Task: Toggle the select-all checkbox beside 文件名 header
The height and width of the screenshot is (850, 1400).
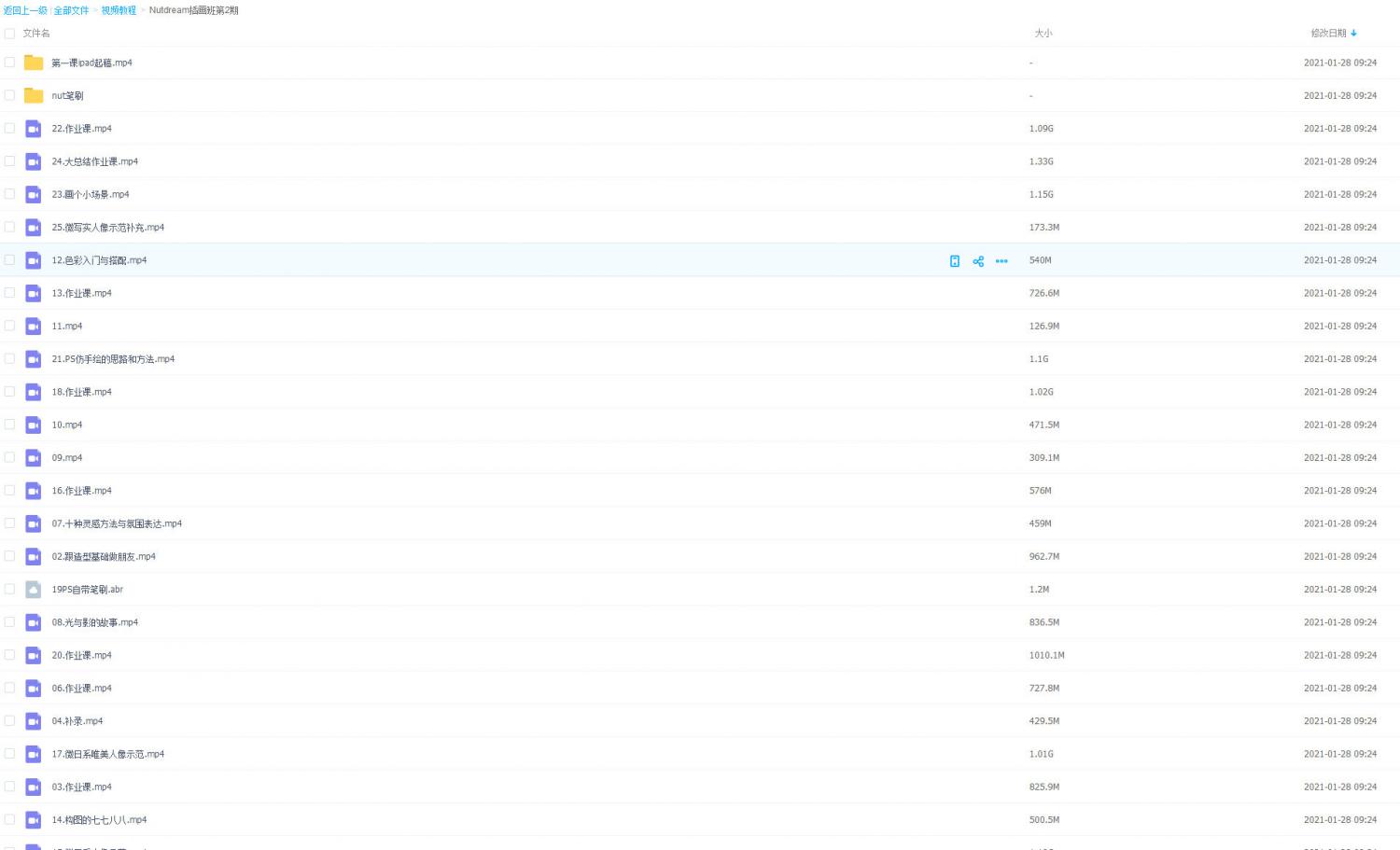Action: 9,34
